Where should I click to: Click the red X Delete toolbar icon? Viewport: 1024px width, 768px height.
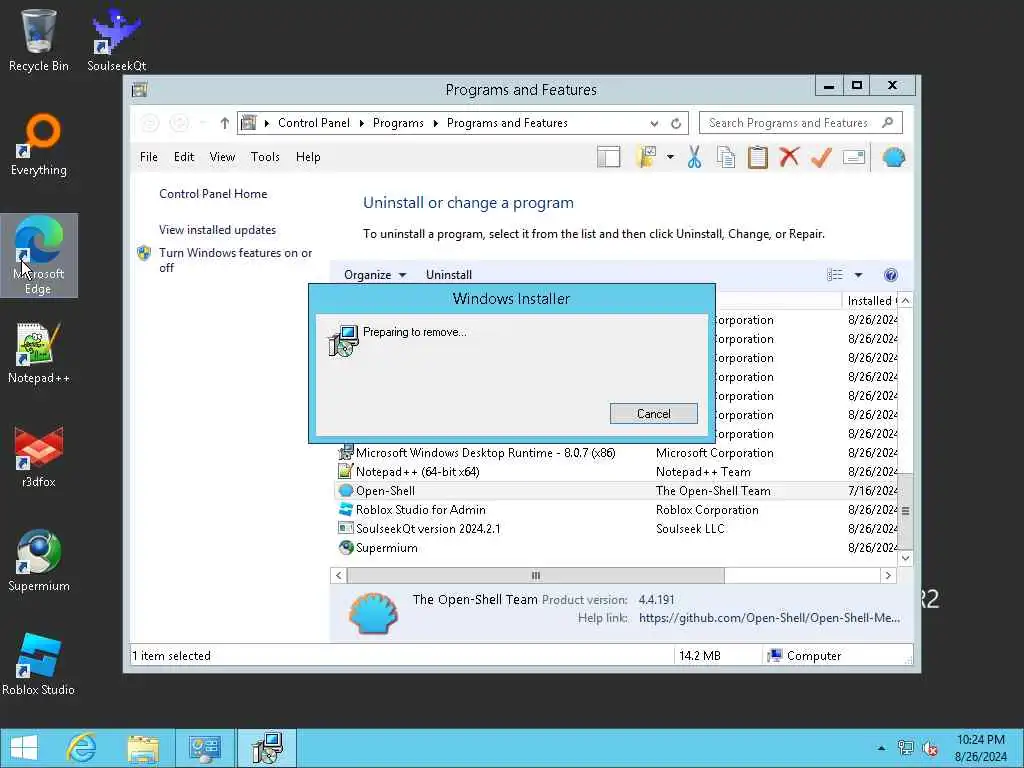point(790,157)
